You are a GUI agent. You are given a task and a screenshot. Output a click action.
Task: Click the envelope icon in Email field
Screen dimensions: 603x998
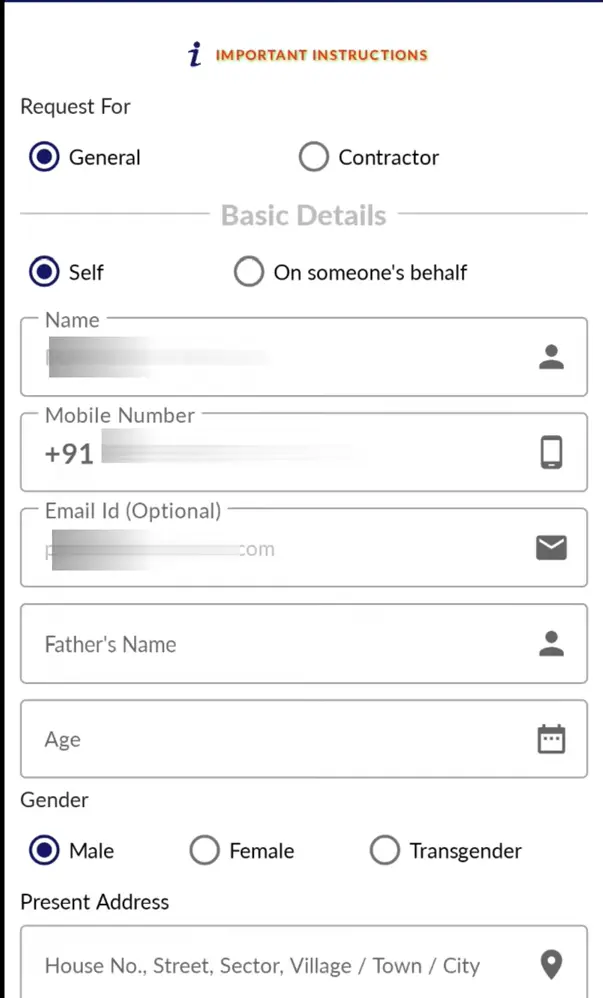pyautogui.click(x=551, y=547)
